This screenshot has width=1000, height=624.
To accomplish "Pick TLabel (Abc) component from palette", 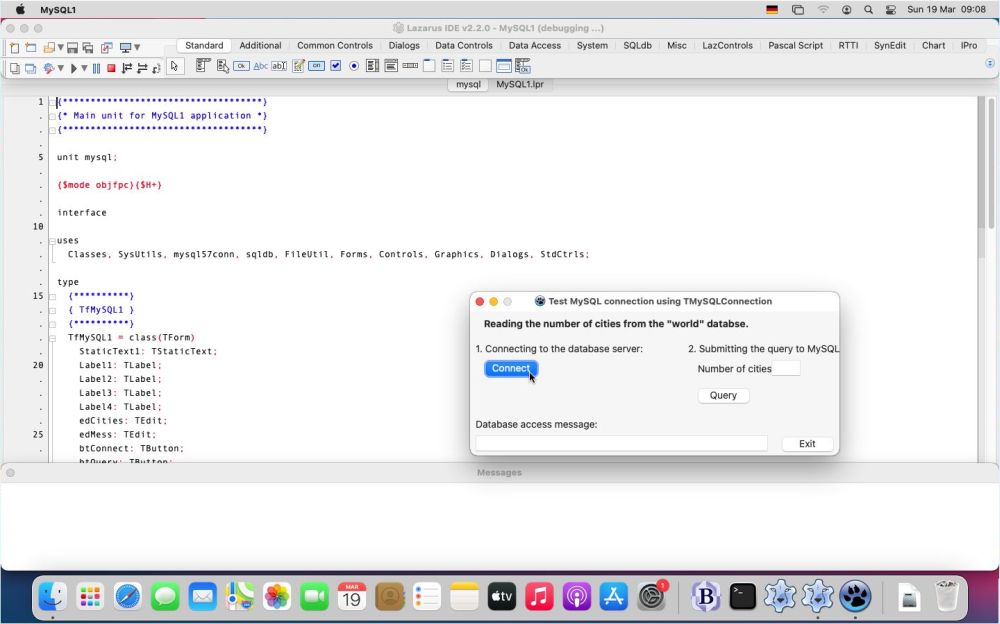I will [x=260, y=66].
